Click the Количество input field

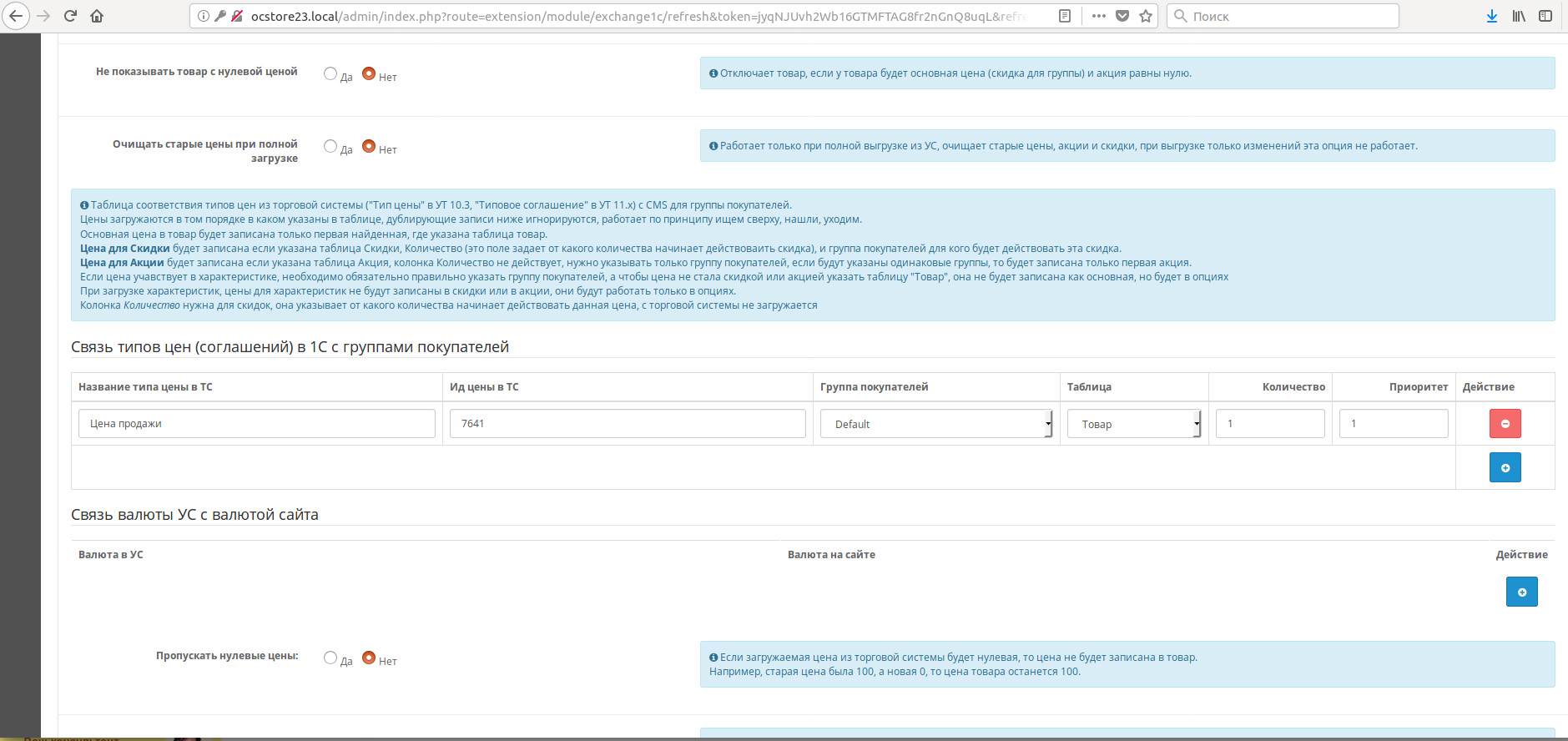[x=1270, y=423]
